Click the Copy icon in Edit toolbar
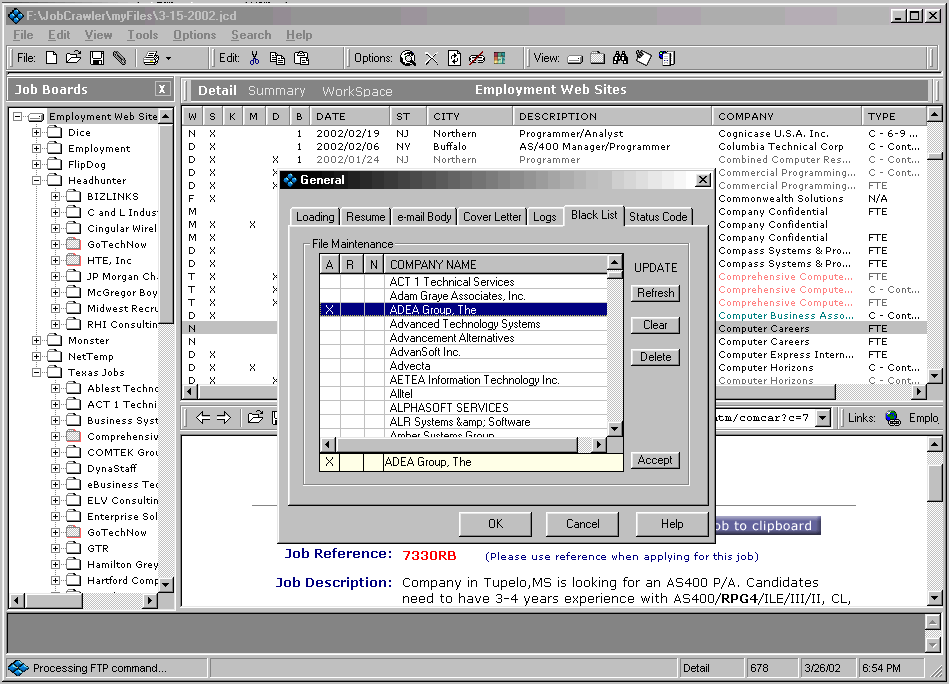The image size is (949, 684). (277, 58)
